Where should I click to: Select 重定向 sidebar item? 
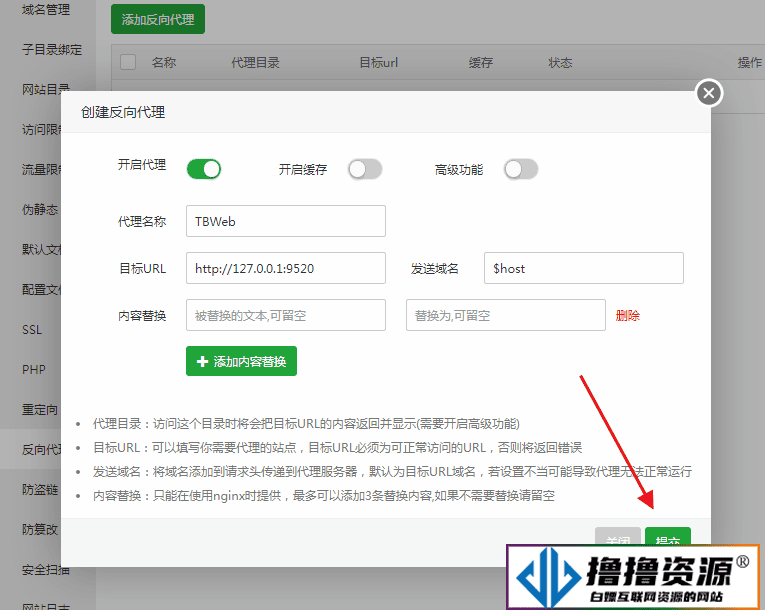40,409
